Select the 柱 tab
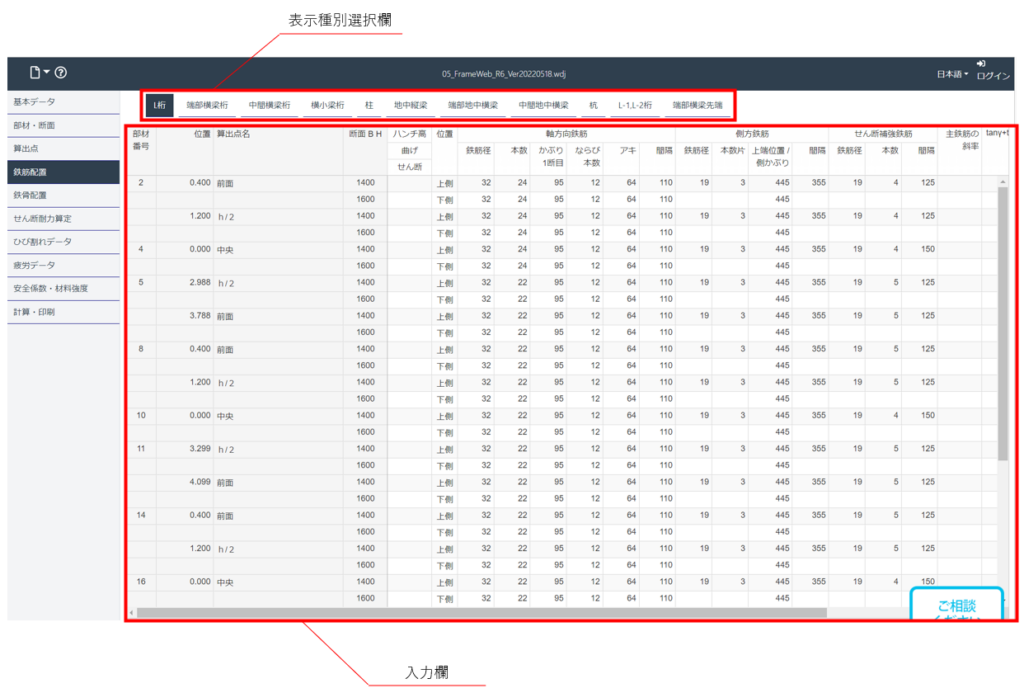Viewport: 1024px width, 688px height. [x=369, y=105]
